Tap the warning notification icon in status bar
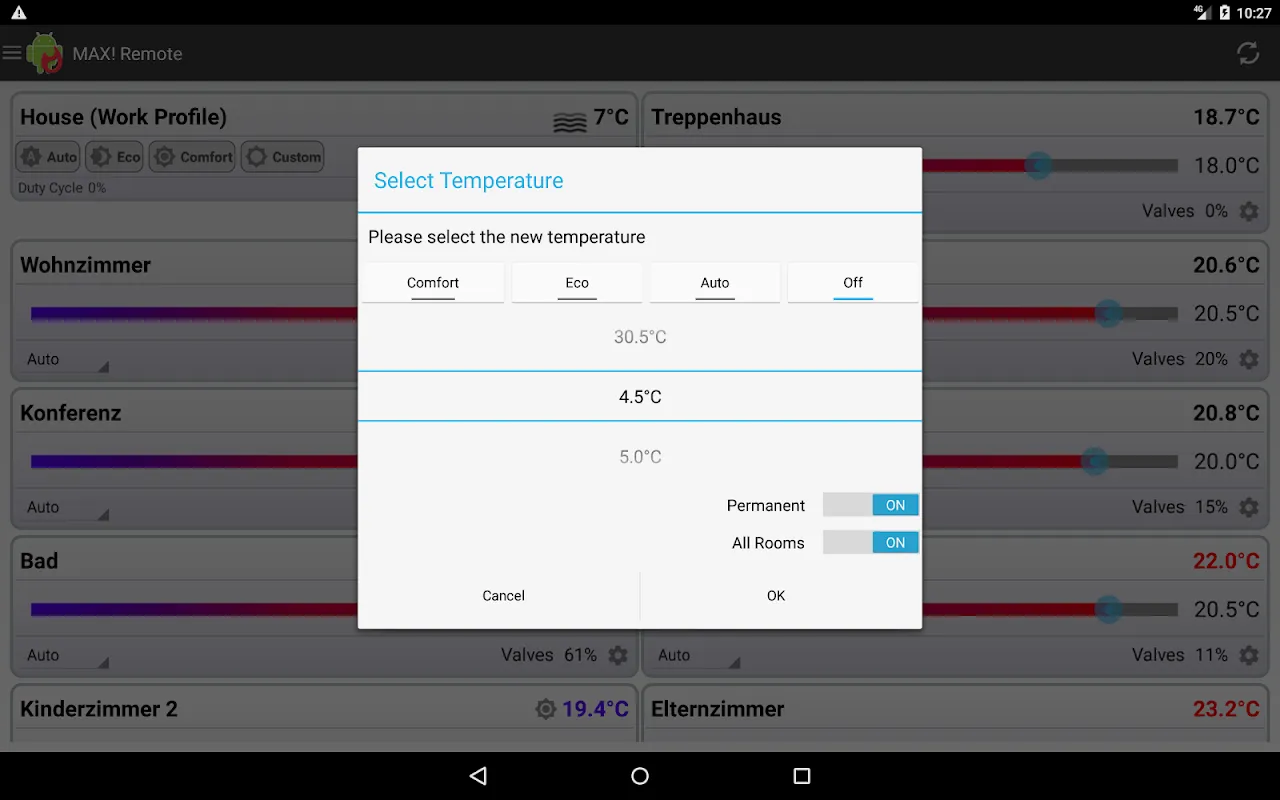Image resolution: width=1280 pixels, height=800 pixels. coord(18,13)
